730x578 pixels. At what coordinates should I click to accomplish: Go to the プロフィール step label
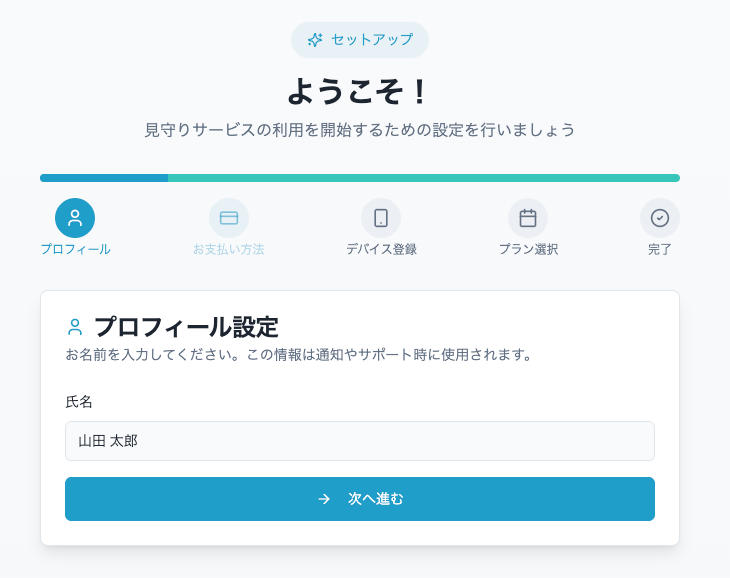tap(75, 249)
